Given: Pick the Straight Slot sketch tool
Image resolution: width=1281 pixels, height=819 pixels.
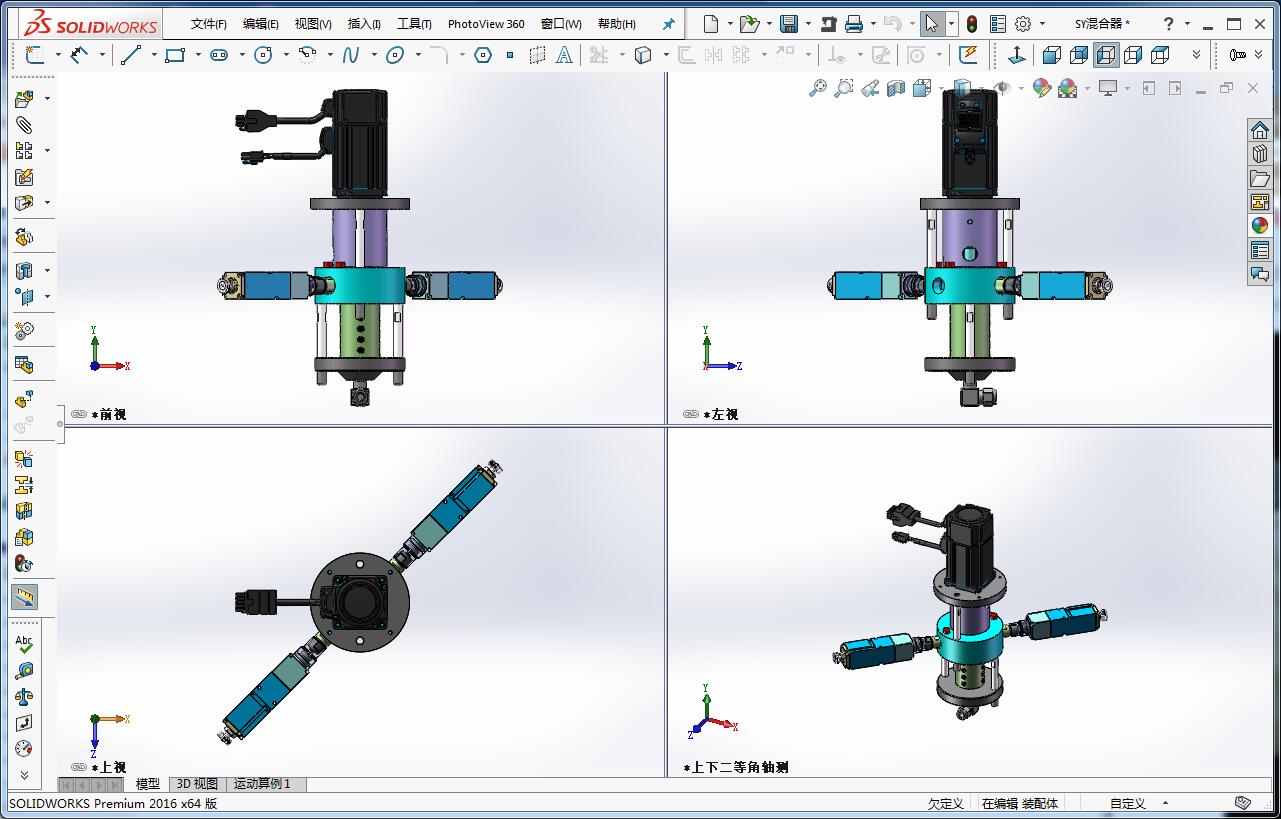Looking at the screenshot, I should 219,55.
